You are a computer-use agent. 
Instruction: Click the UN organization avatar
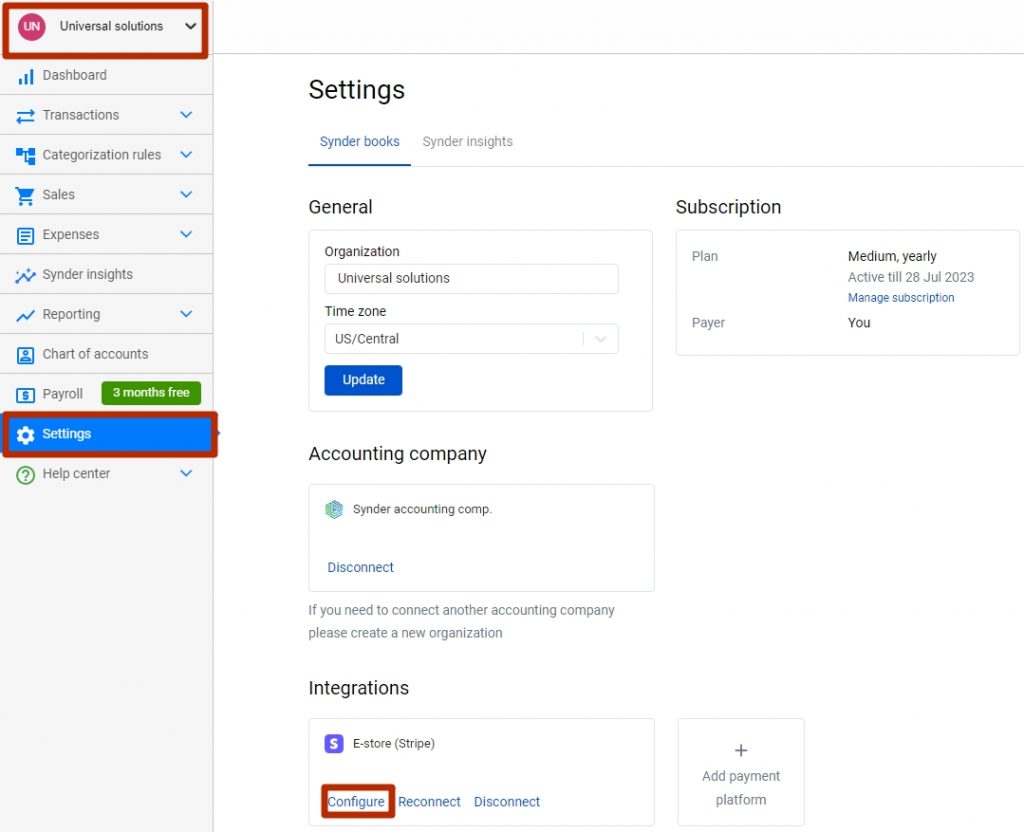[31, 27]
